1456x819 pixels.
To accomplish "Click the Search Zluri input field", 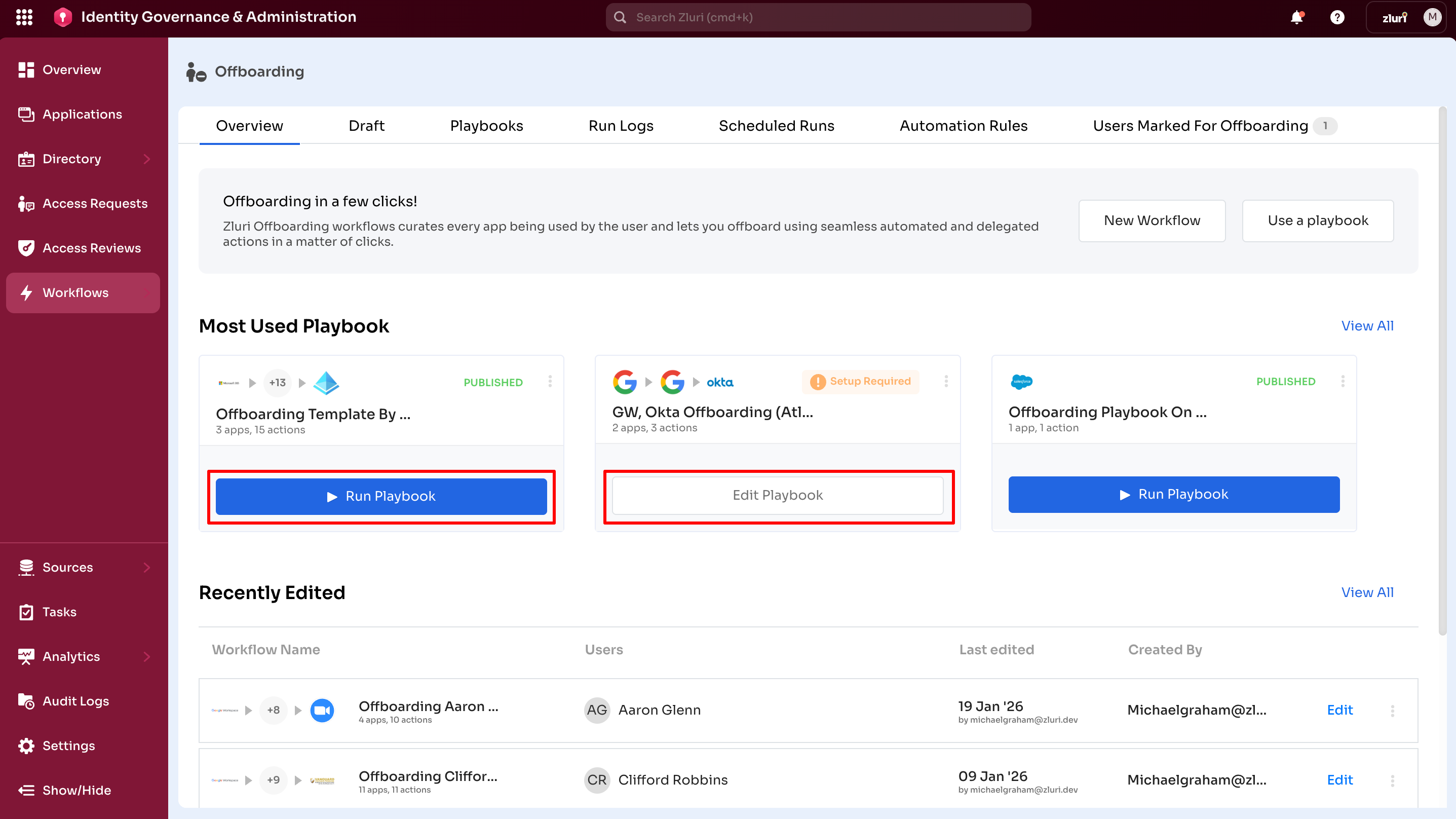I will point(818,17).
